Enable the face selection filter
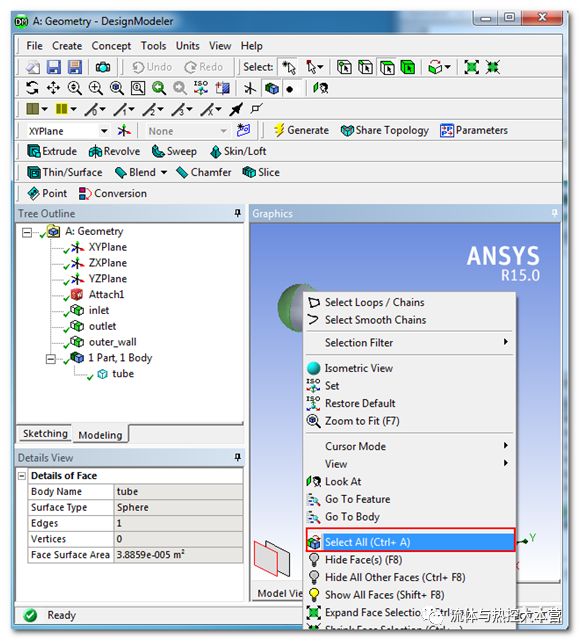This screenshot has height=641, width=580. click(387, 67)
